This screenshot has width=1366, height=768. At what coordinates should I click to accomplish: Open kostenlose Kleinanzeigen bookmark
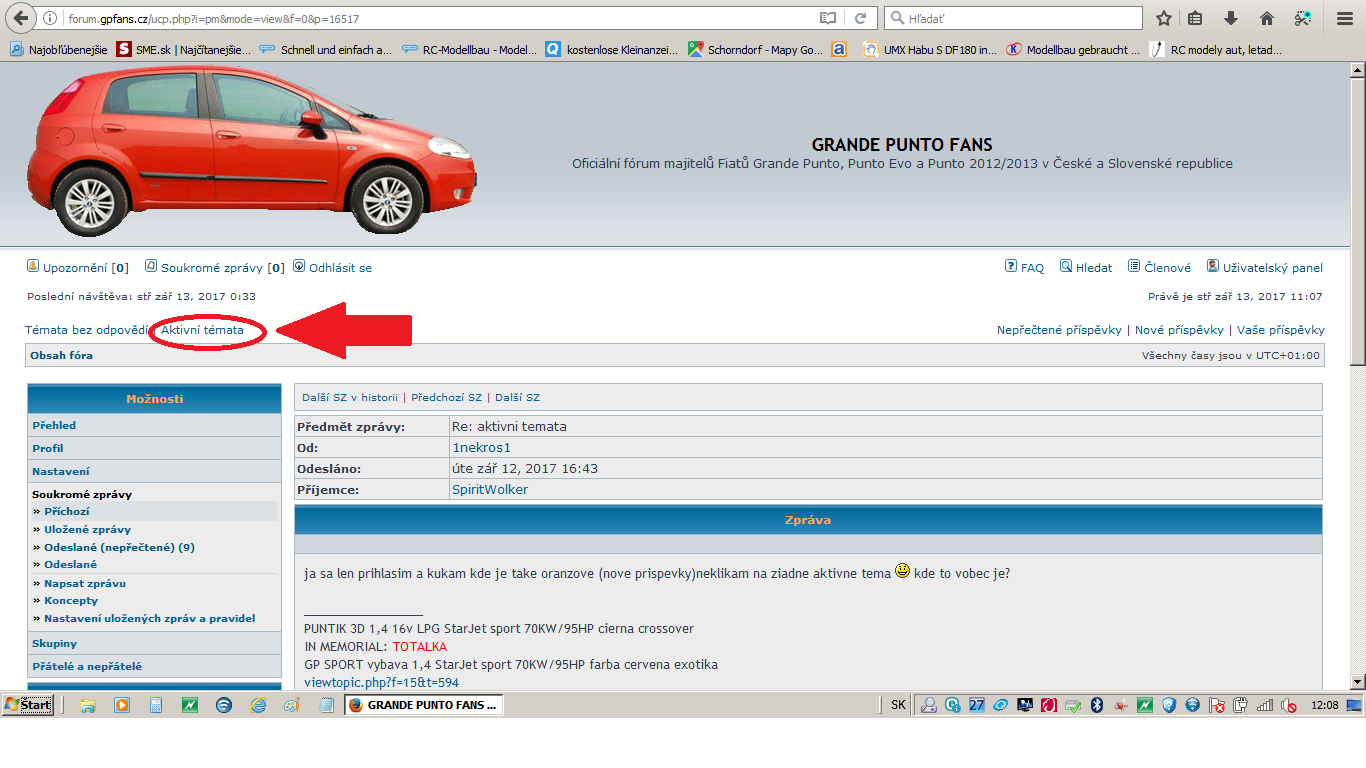pyautogui.click(x=611, y=49)
